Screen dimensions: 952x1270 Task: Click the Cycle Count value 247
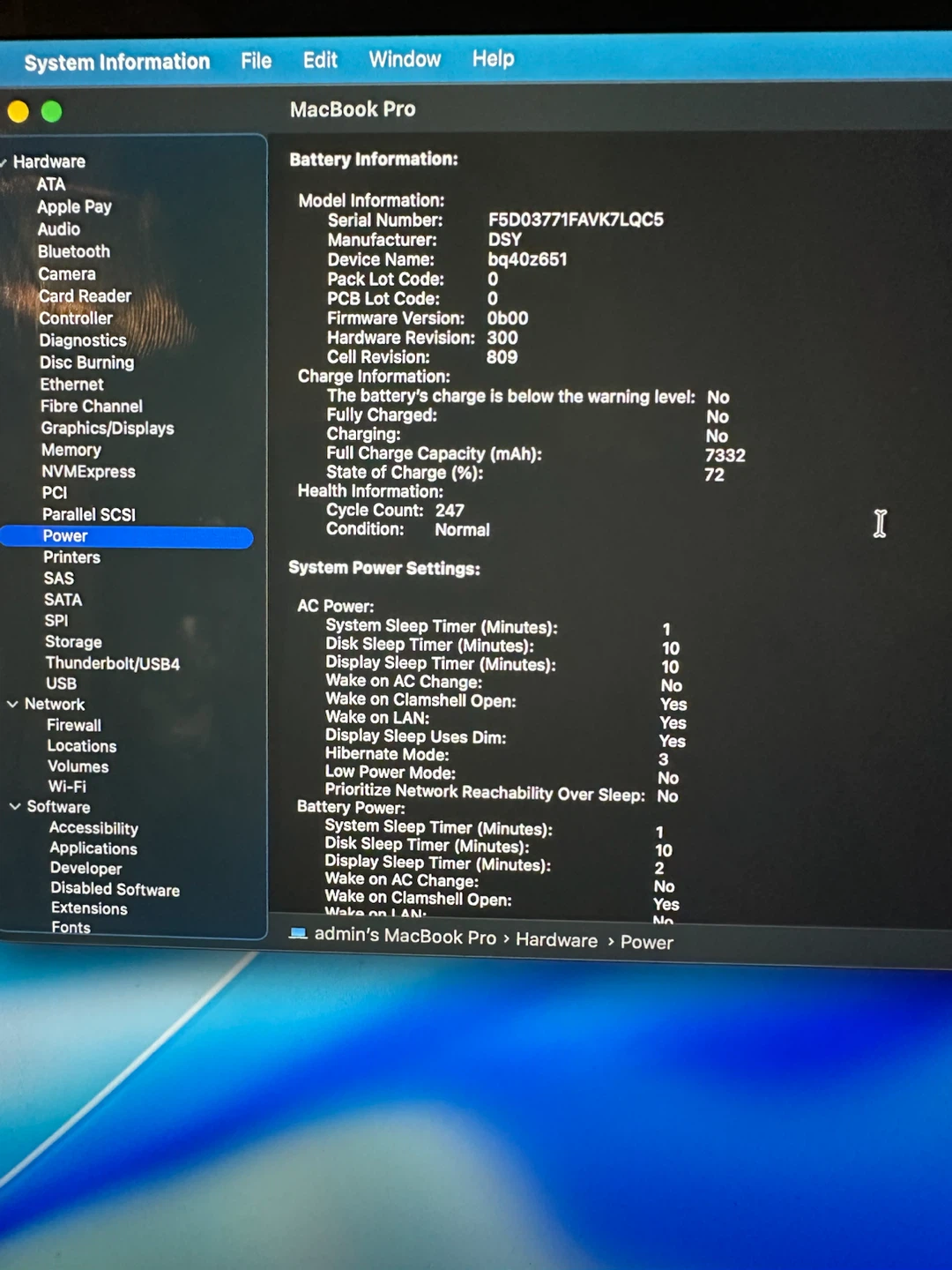click(450, 511)
